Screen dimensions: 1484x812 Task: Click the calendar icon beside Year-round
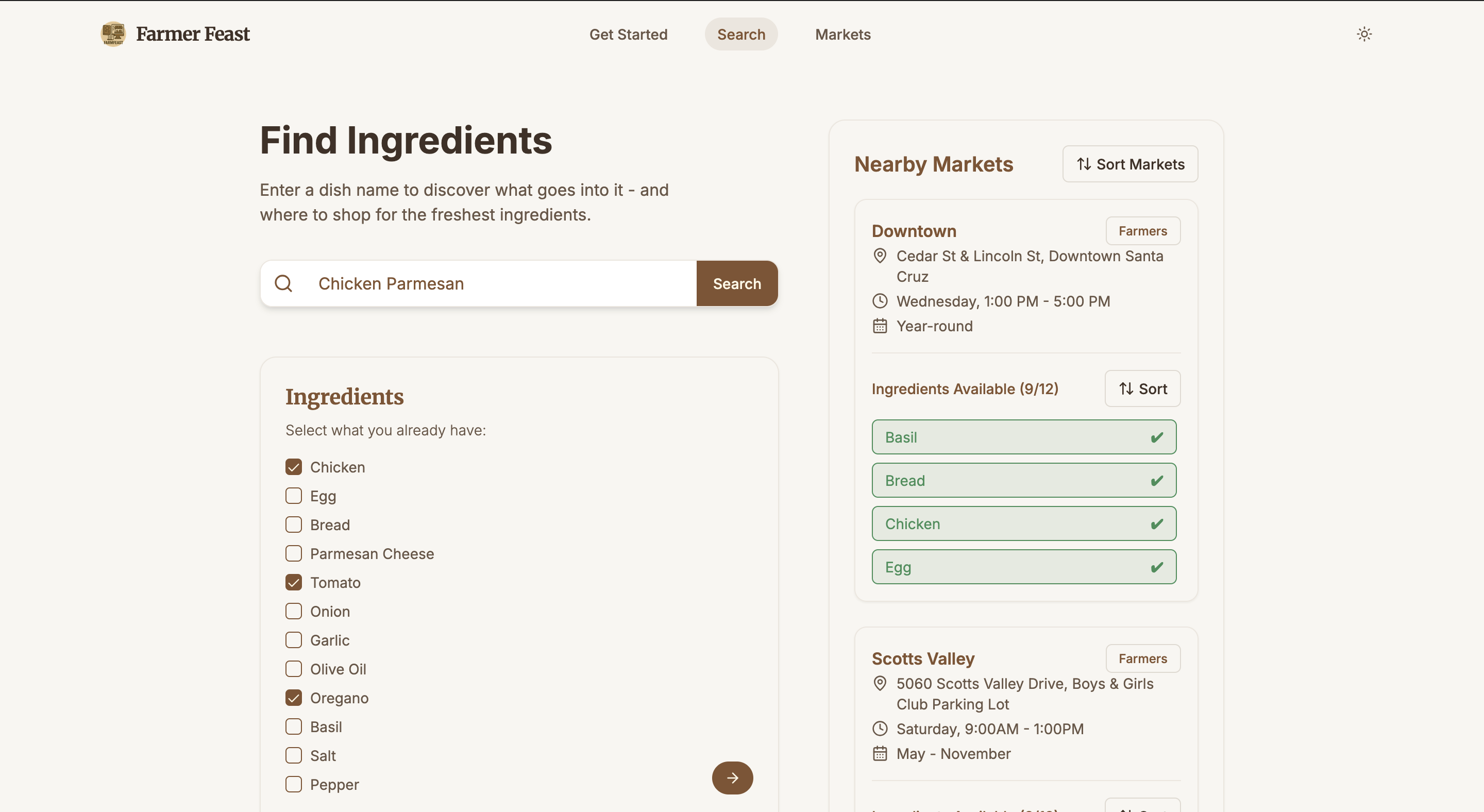pos(880,326)
